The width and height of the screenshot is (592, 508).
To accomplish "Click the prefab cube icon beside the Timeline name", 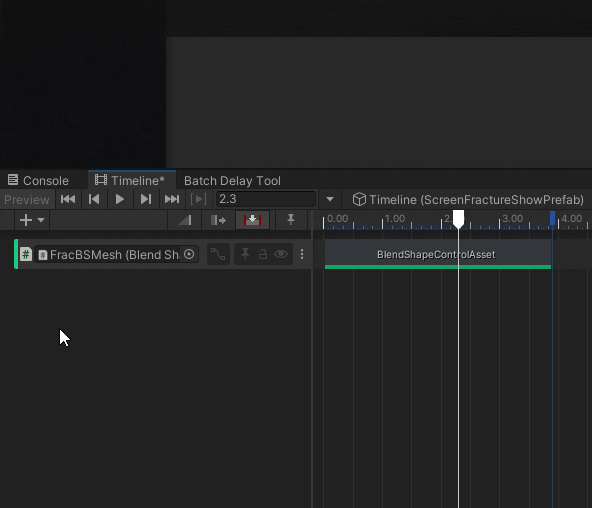I will tap(359, 199).
